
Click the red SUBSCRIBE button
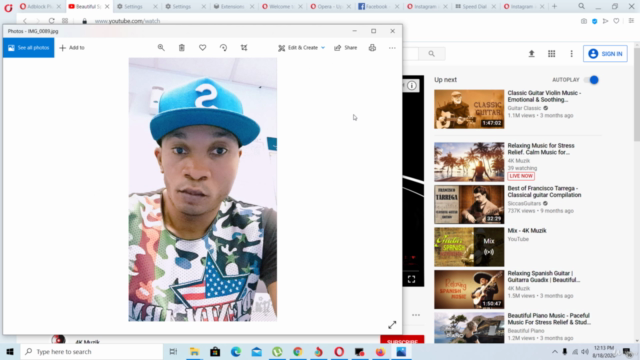[402, 340]
